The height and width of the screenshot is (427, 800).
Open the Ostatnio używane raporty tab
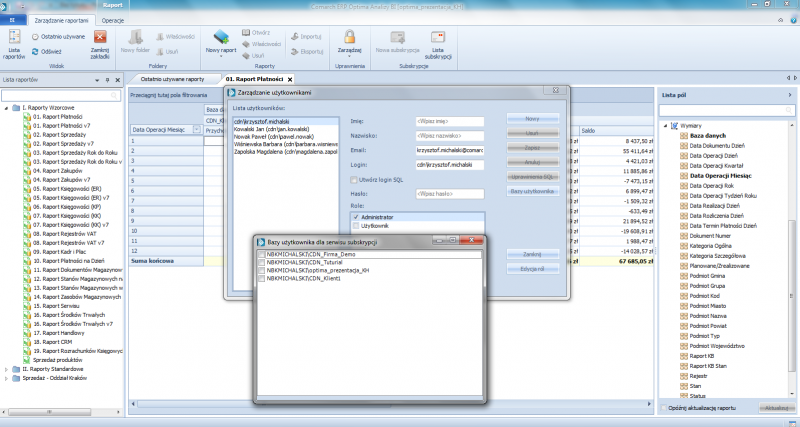(x=172, y=78)
